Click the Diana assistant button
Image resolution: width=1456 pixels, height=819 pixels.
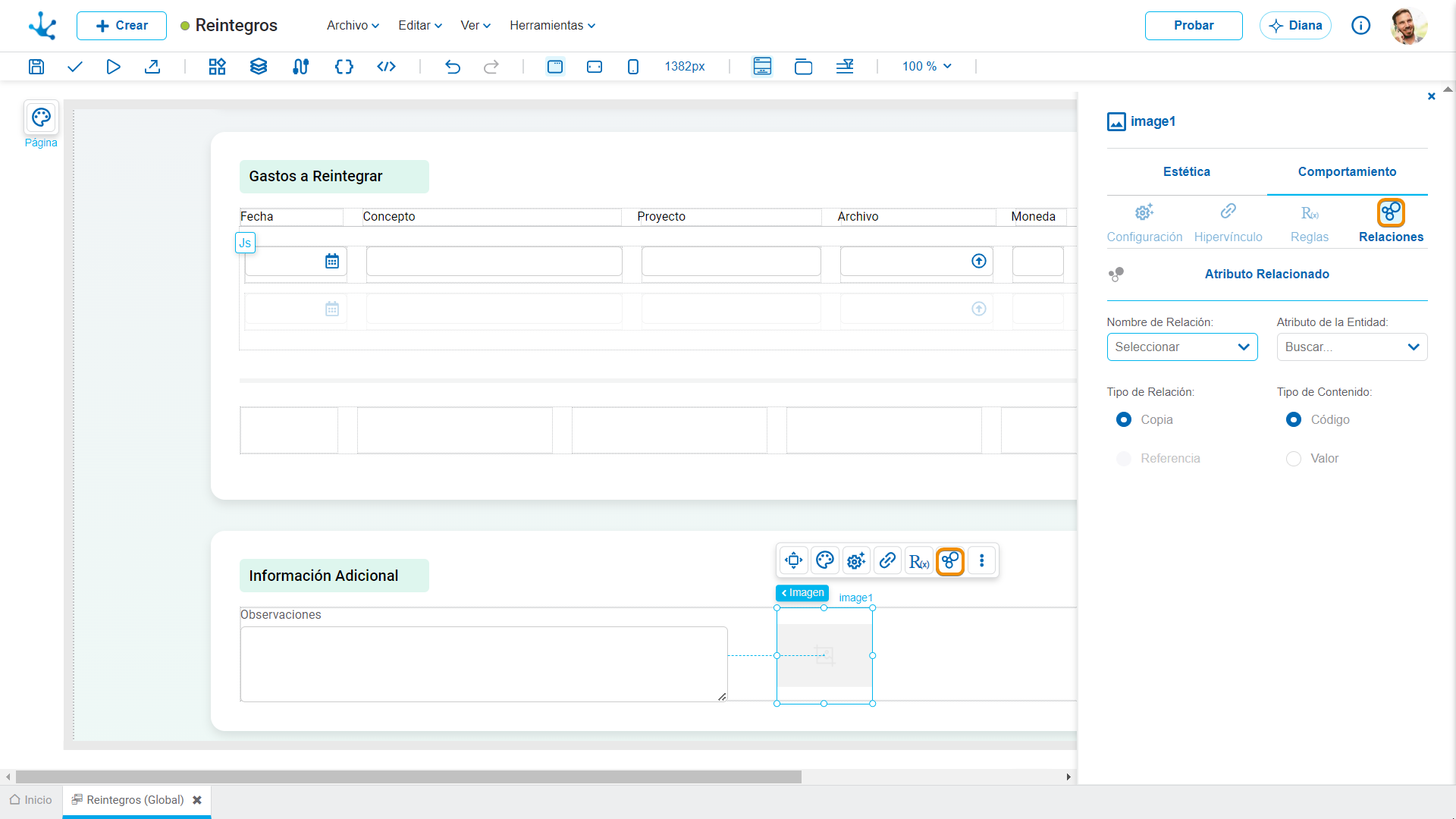point(1295,26)
